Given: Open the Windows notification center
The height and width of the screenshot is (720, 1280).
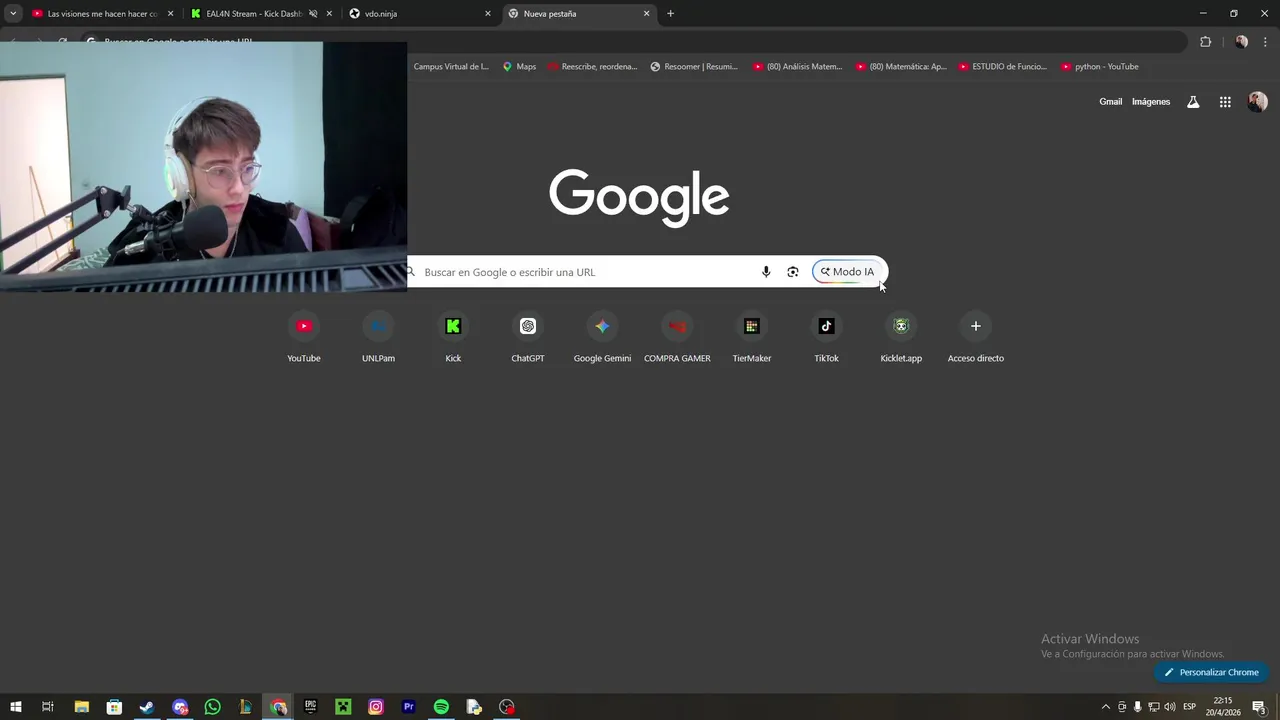Looking at the screenshot, I should point(1259,707).
